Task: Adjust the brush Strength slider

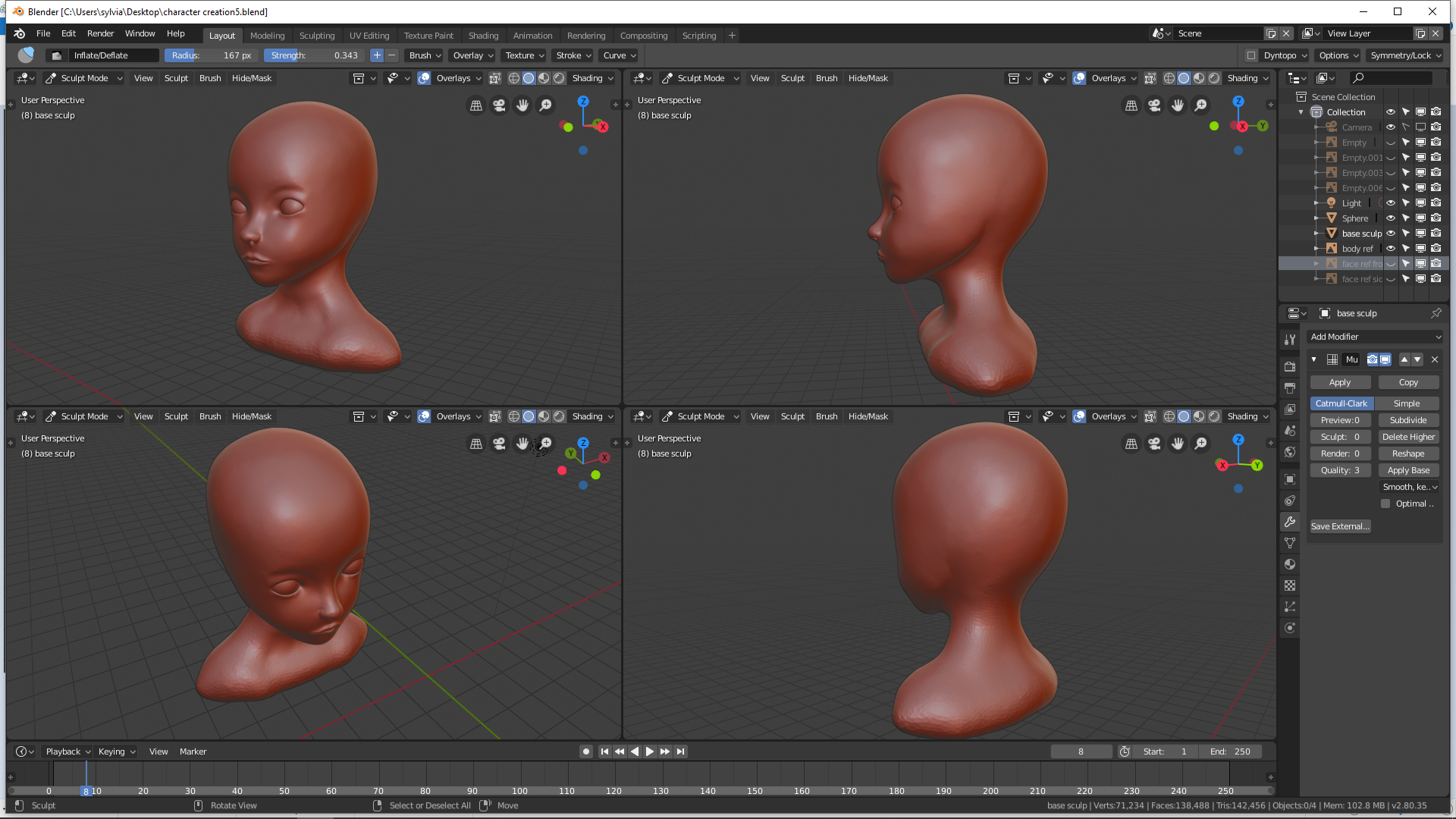Action: point(314,55)
